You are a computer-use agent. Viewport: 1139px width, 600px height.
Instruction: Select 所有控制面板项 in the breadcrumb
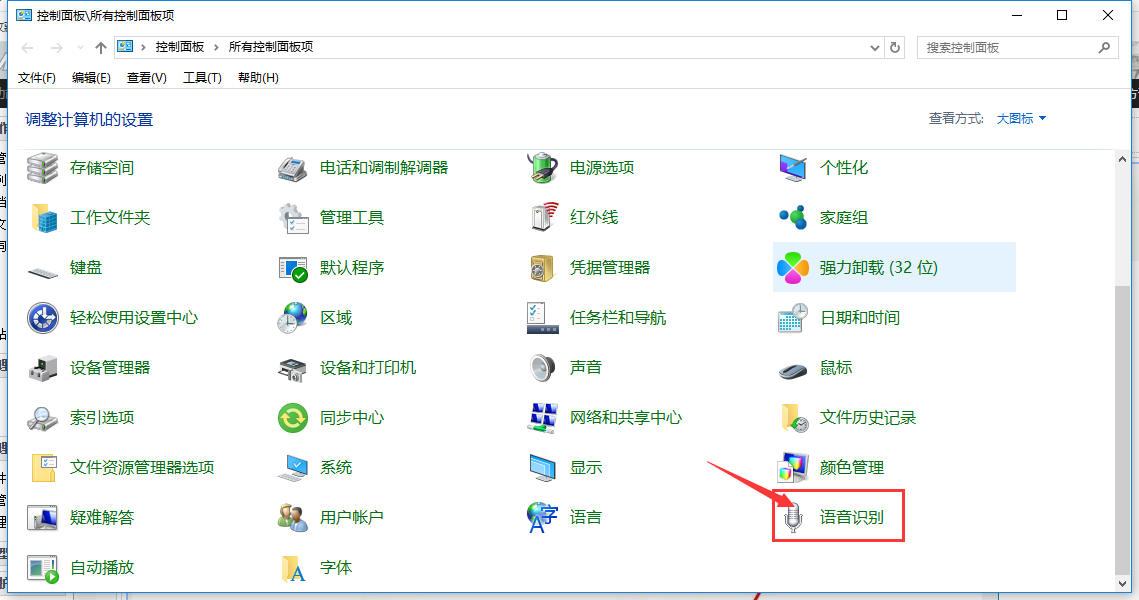click(271, 47)
